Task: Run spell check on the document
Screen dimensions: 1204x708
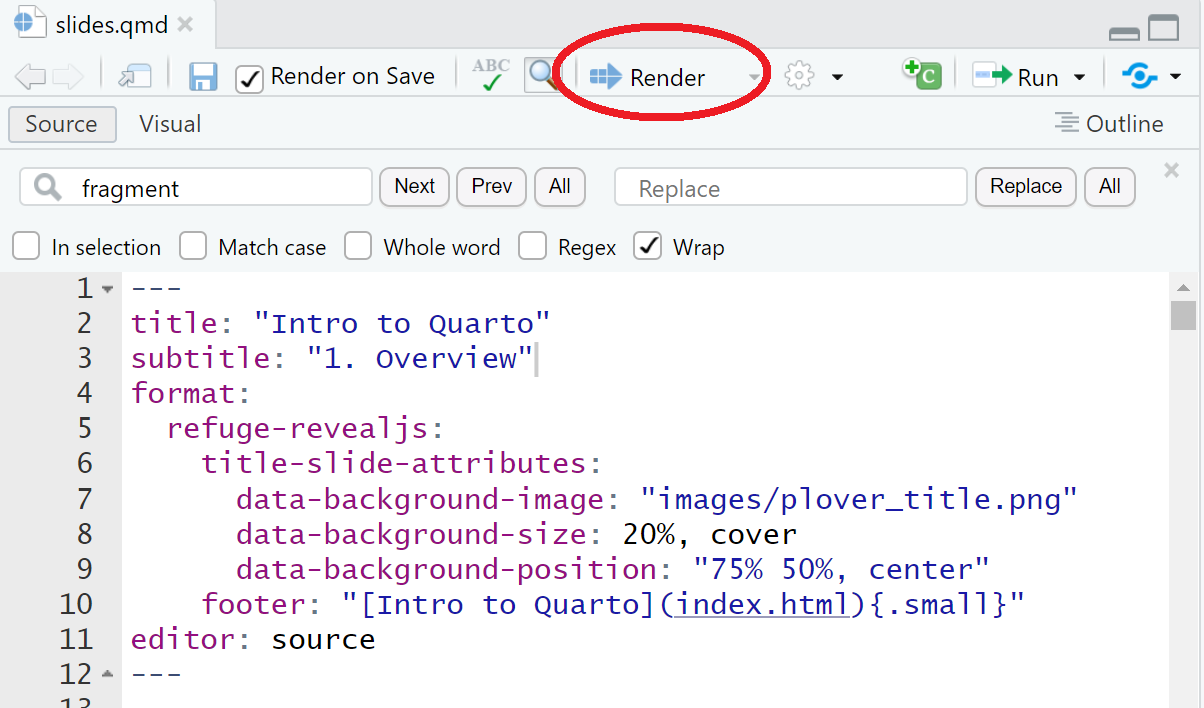Action: (489, 74)
